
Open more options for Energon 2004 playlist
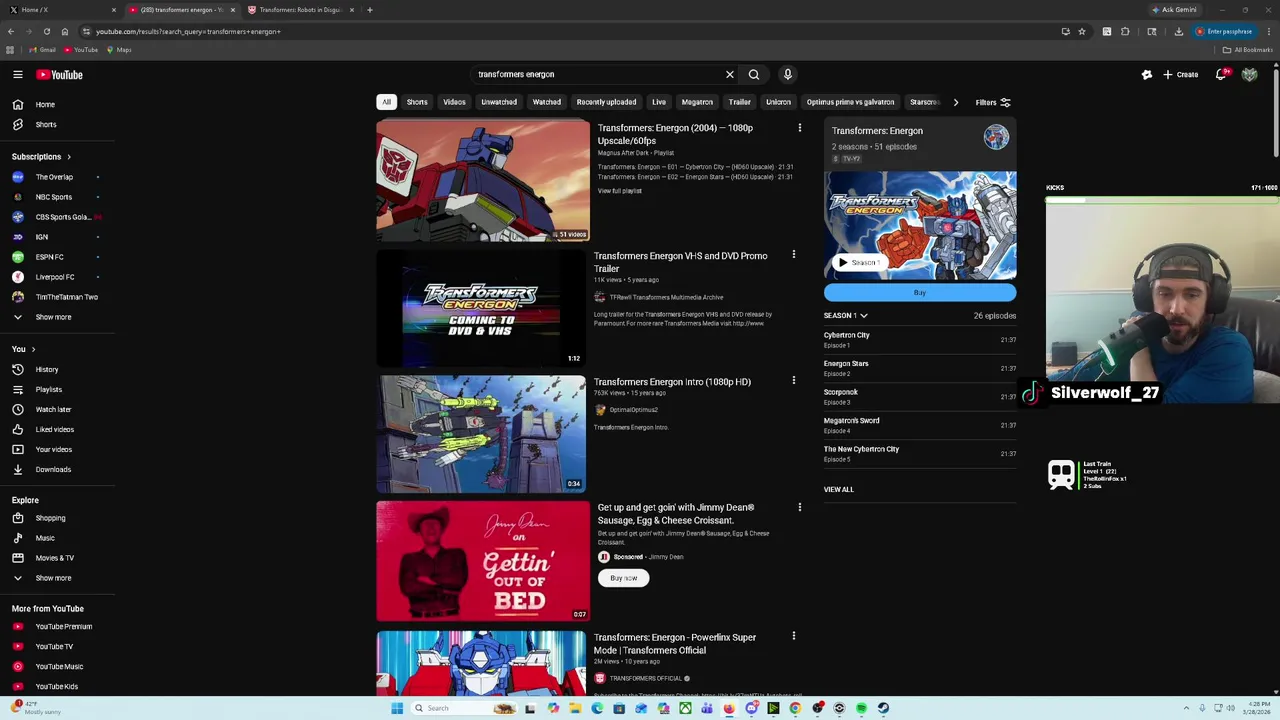pos(799,128)
